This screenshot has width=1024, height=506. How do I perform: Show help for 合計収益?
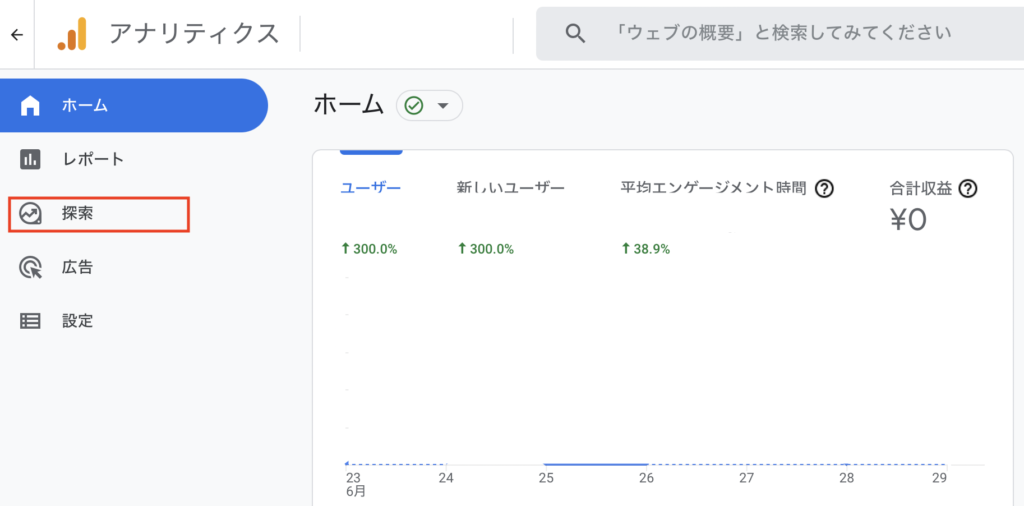point(968,188)
